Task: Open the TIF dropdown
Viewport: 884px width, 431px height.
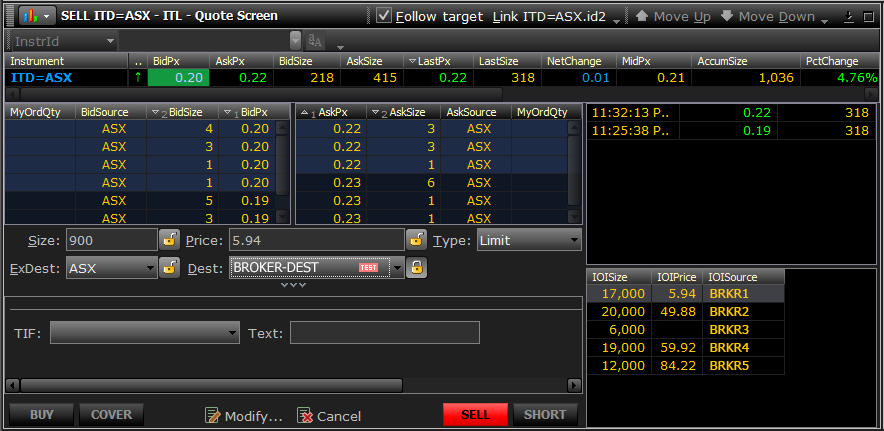Action: [145, 333]
